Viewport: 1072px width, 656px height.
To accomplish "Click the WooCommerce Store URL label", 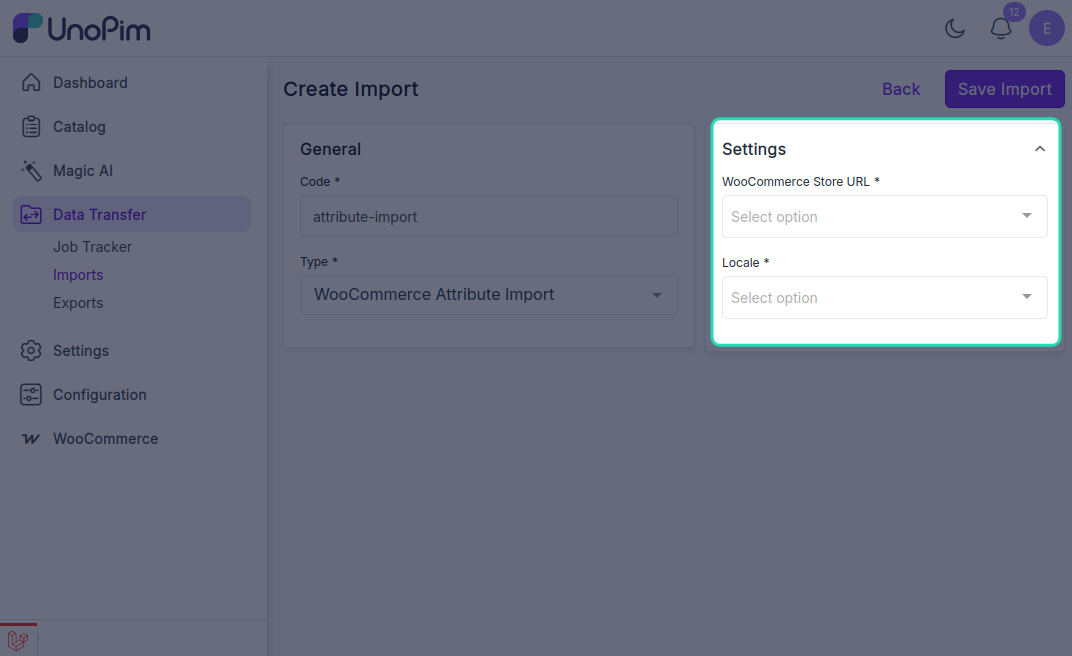I will pyautogui.click(x=801, y=182).
